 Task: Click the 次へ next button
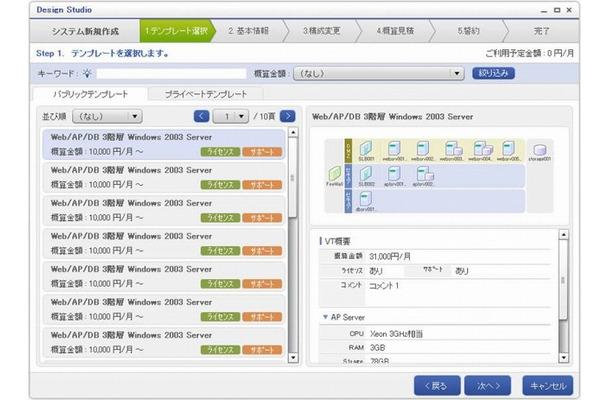point(488,386)
